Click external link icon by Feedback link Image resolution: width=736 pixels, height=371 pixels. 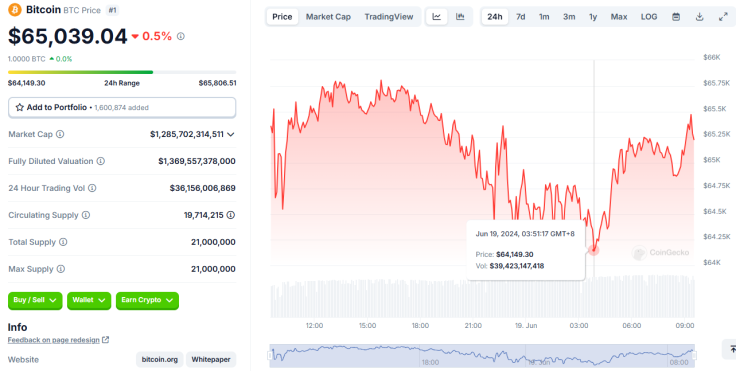click(x=106, y=340)
